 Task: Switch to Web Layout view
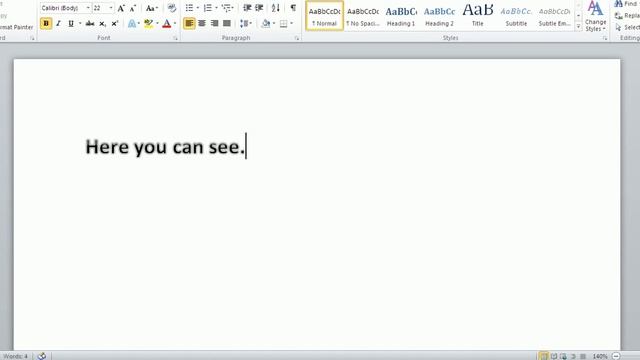click(x=564, y=356)
